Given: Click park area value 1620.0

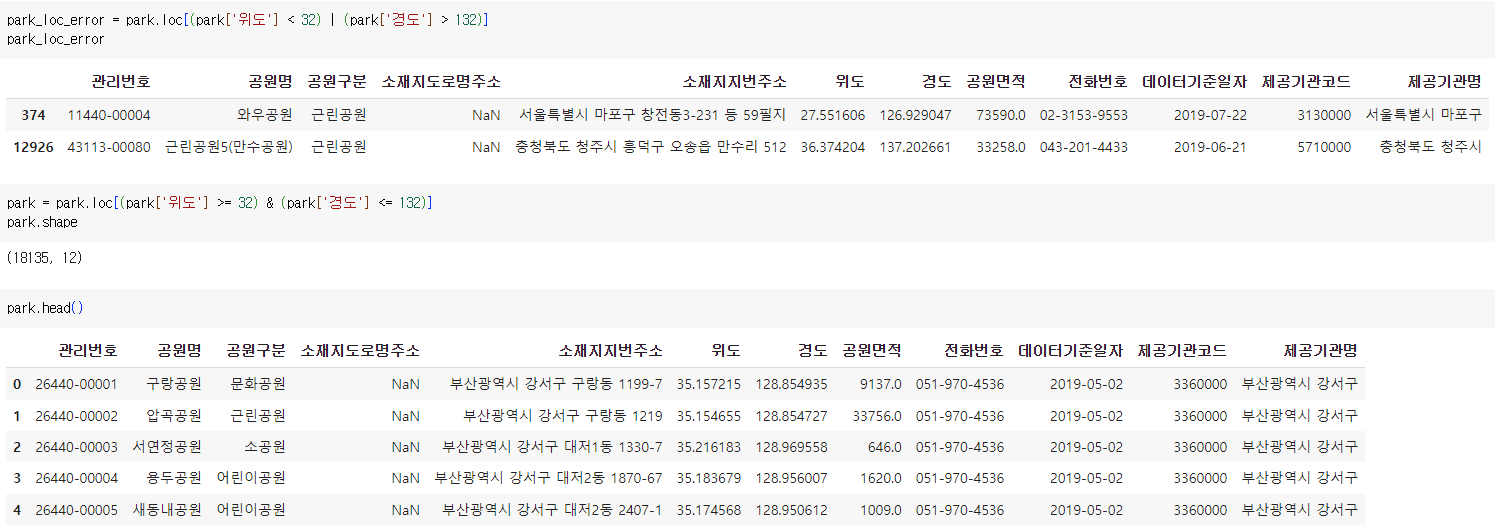Looking at the screenshot, I should (x=881, y=478).
